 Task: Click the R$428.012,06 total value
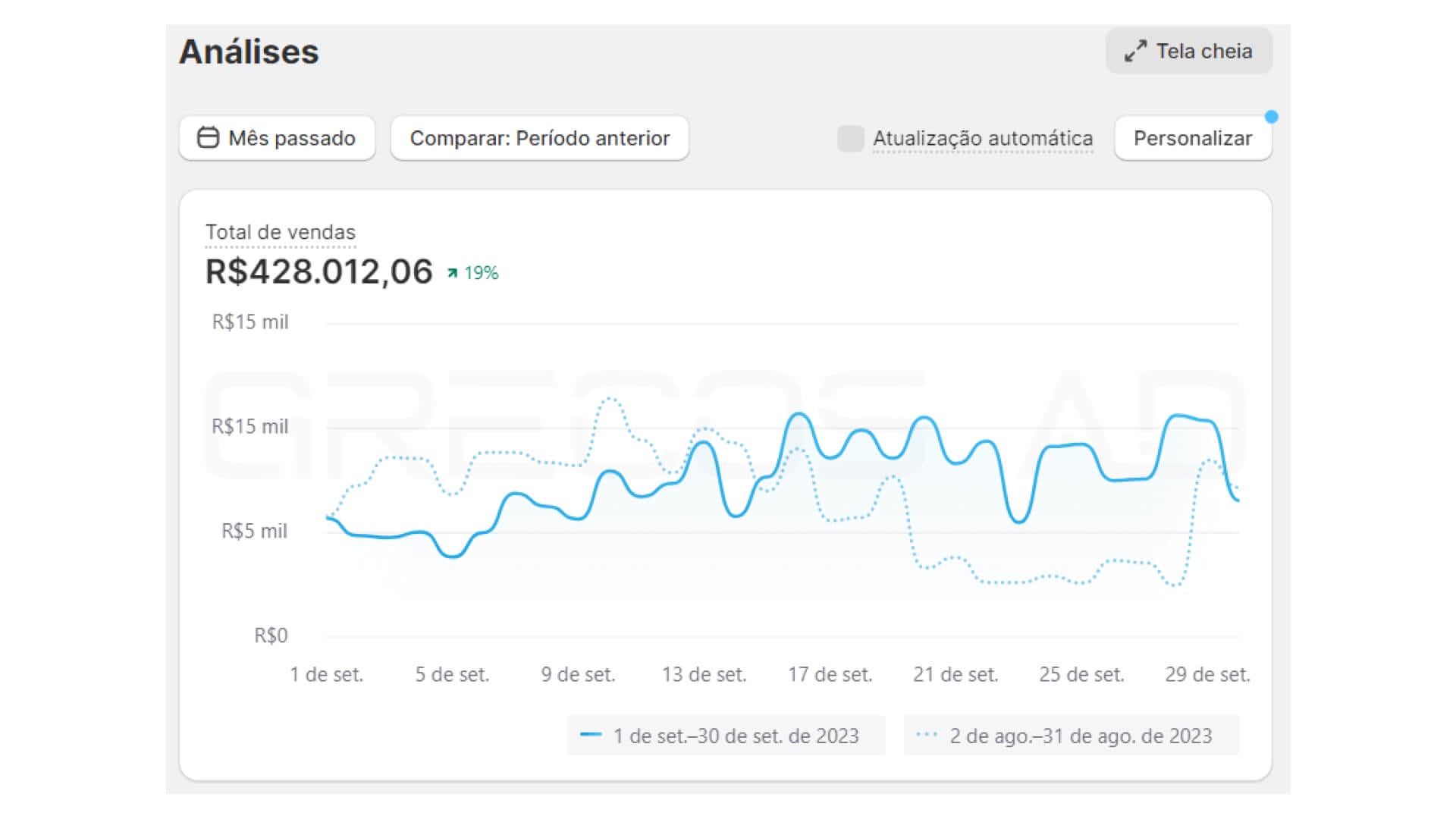click(319, 271)
